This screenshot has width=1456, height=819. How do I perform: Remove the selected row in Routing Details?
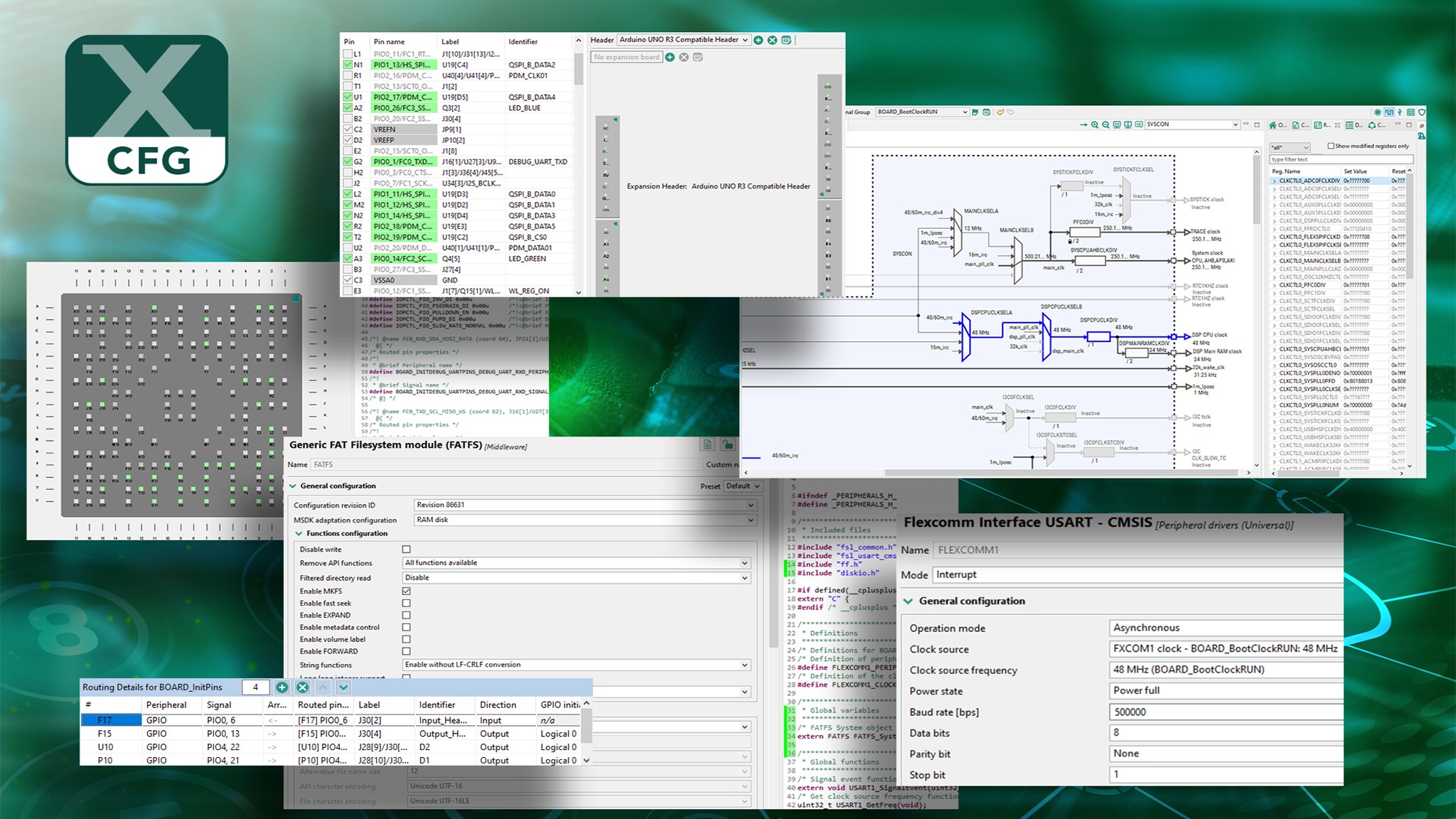[x=302, y=687]
